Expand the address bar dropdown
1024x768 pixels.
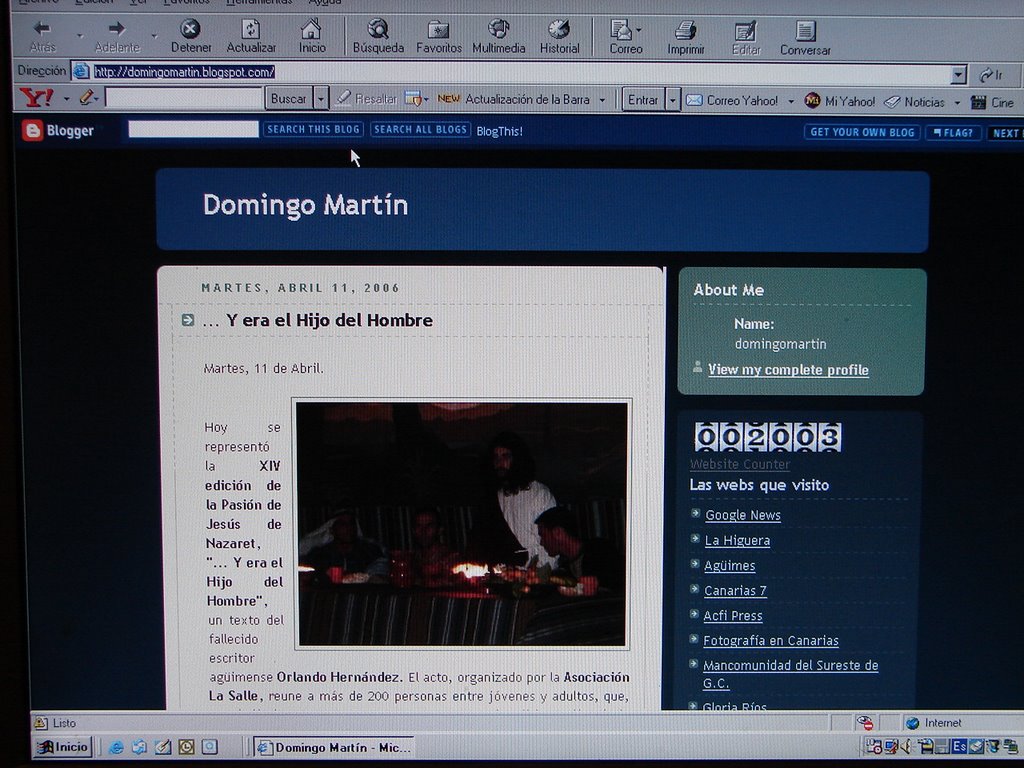coord(958,75)
